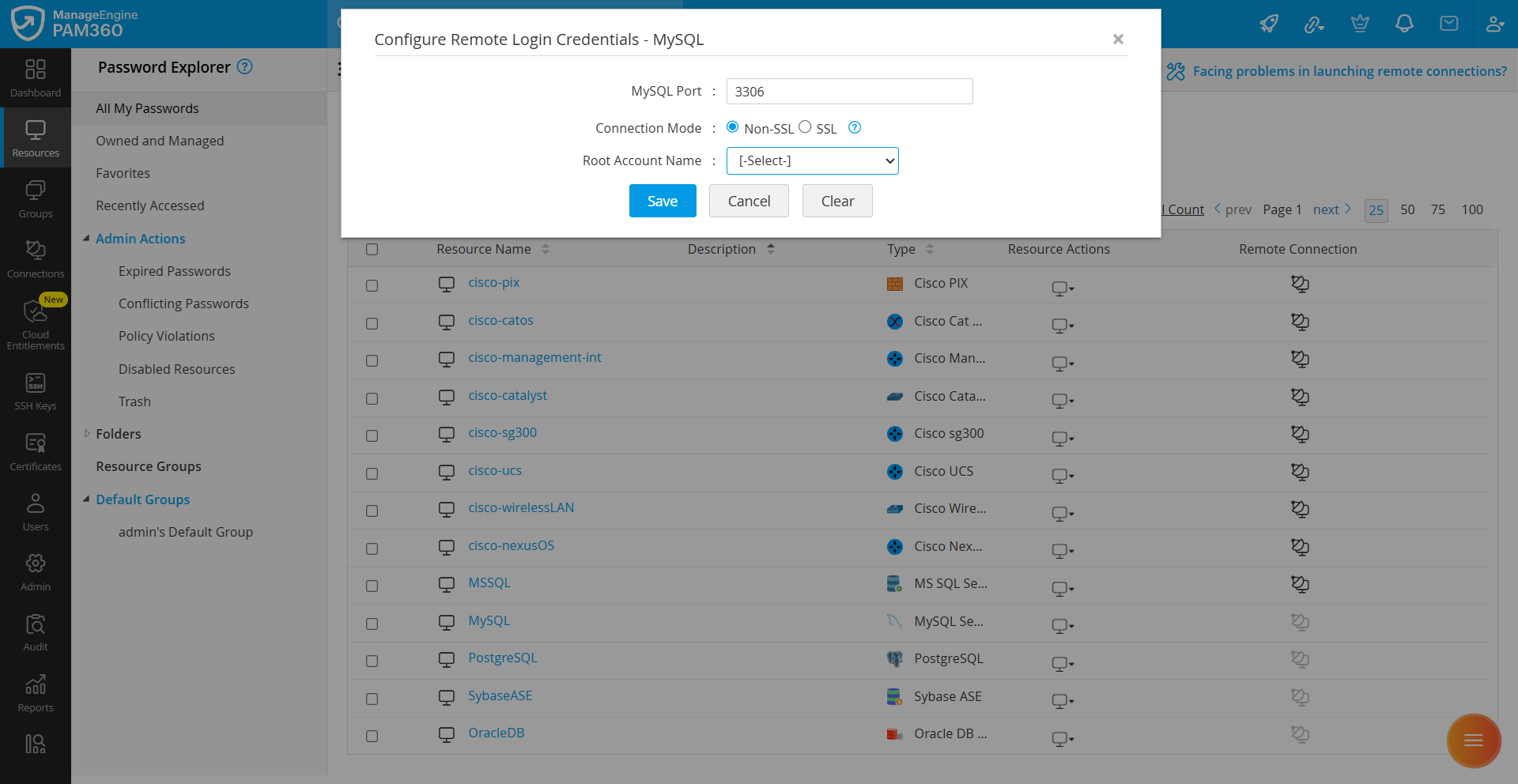Open the cisco-management-int resource link

(x=534, y=357)
